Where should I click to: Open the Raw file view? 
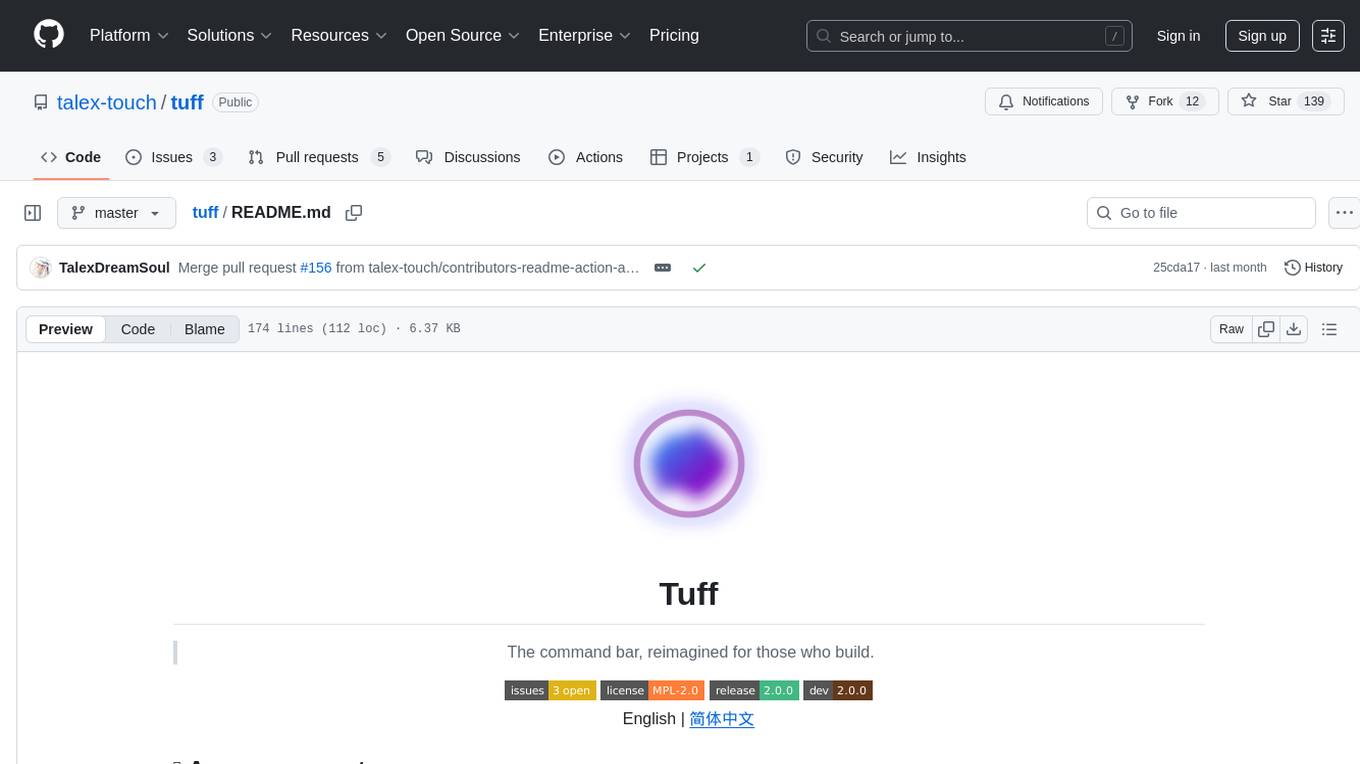pos(1231,329)
